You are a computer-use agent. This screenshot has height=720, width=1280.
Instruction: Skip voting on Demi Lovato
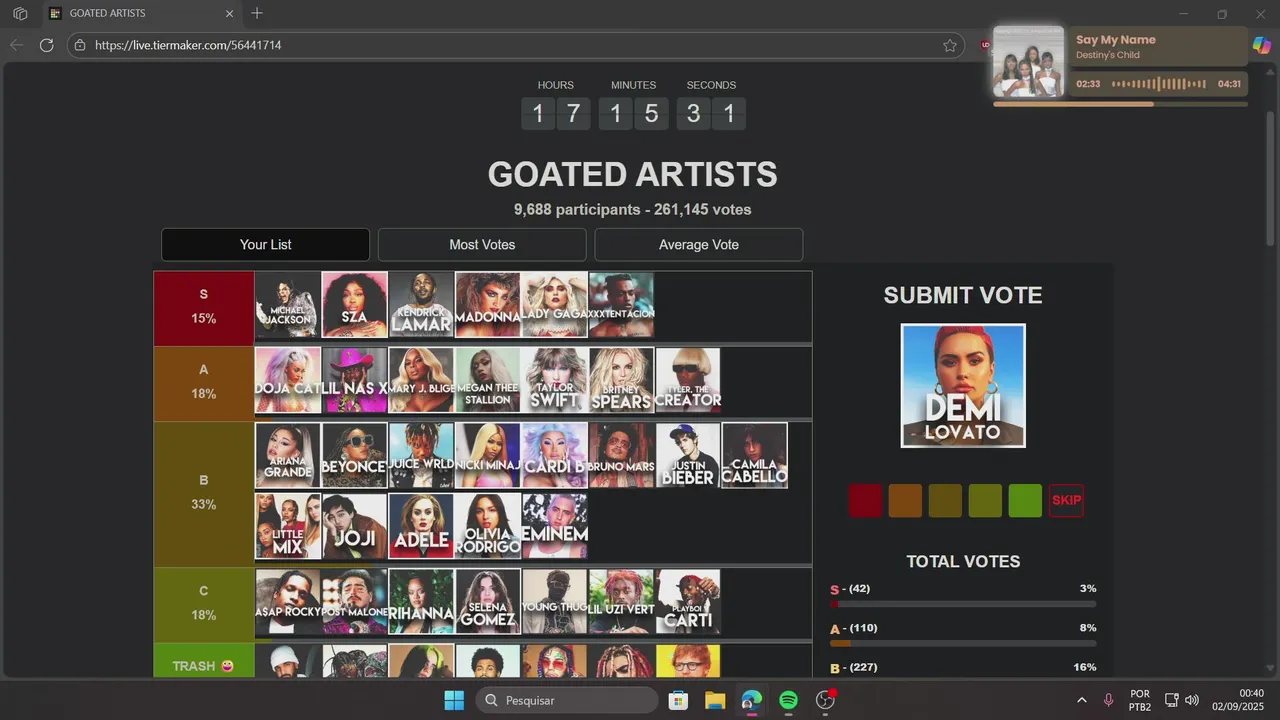click(1066, 500)
